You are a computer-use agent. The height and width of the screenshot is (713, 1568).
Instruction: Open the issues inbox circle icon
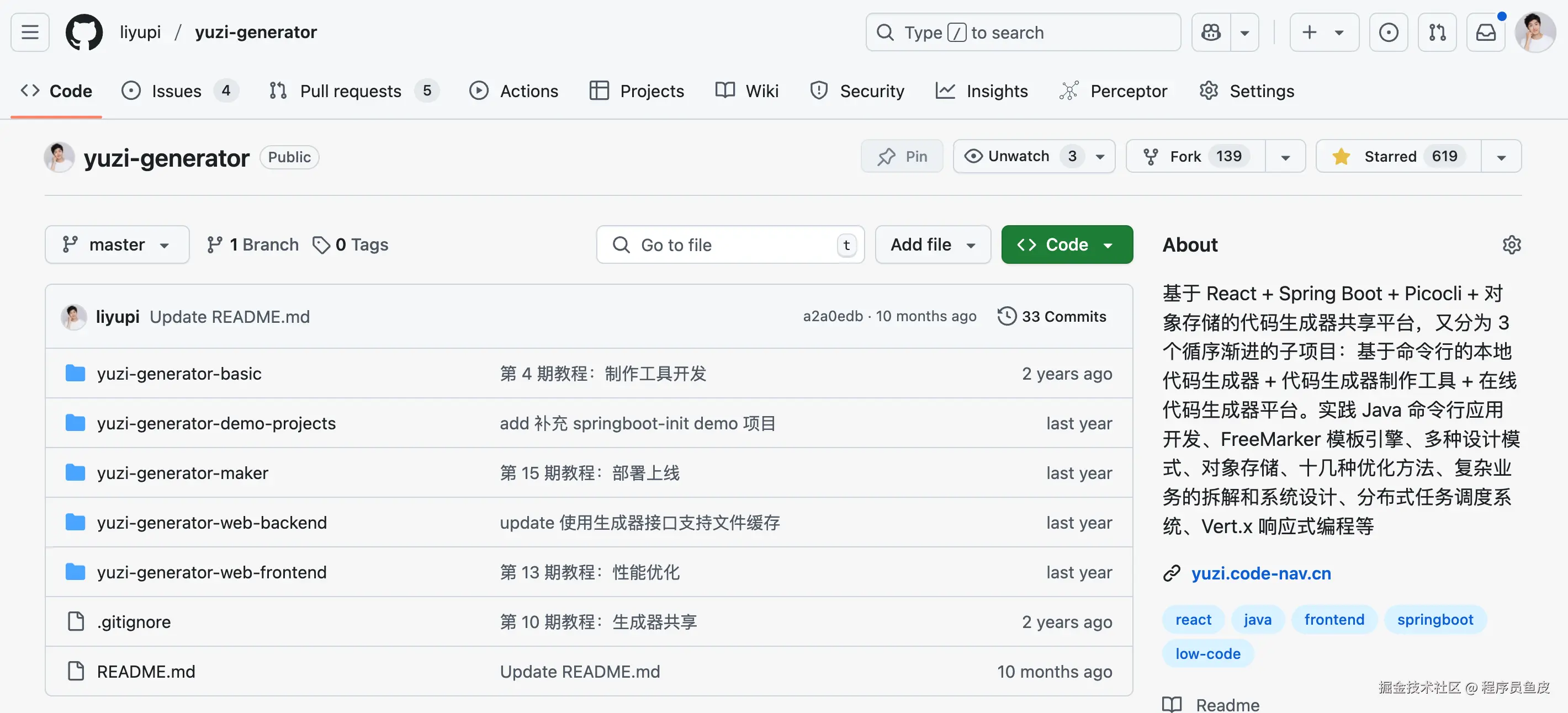(x=1389, y=32)
